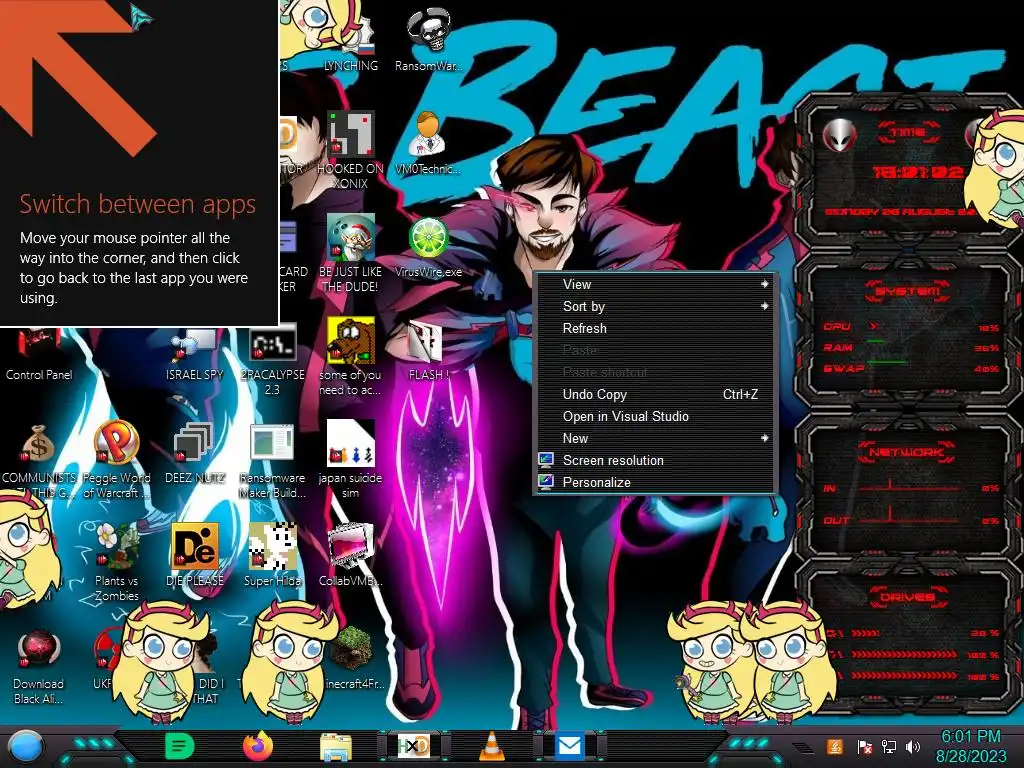Launch Plants vs Zombies icon
This screenshot has height=768, width=1024.
pos(117,564)
